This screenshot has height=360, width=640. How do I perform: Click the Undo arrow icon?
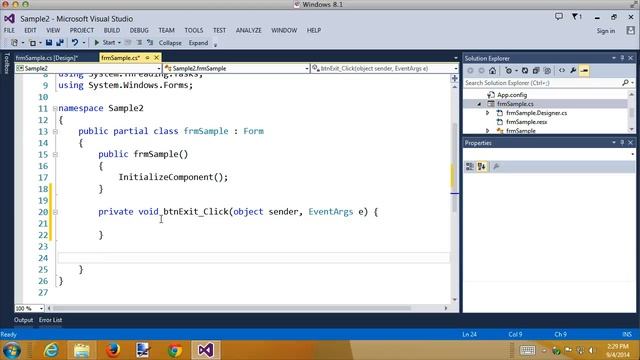click(x=75, y=42)
